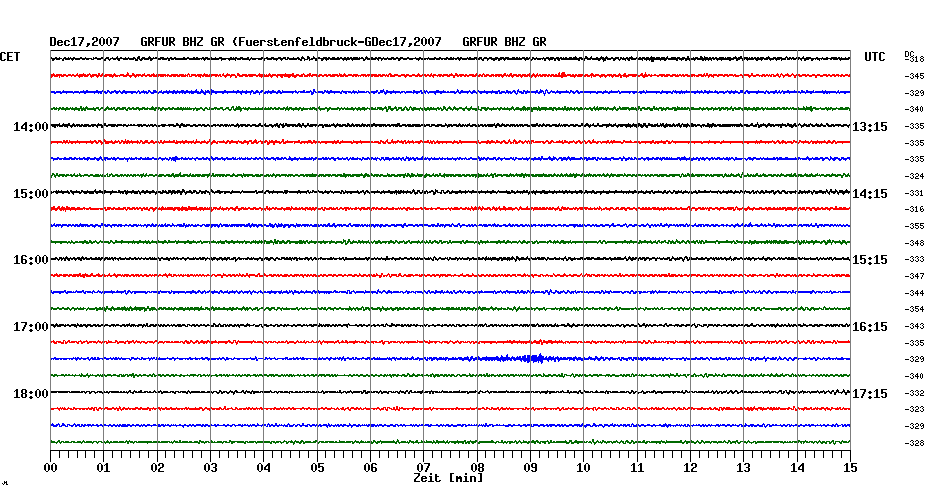Select the 14:00 CET time label

(x=31, y=127)
